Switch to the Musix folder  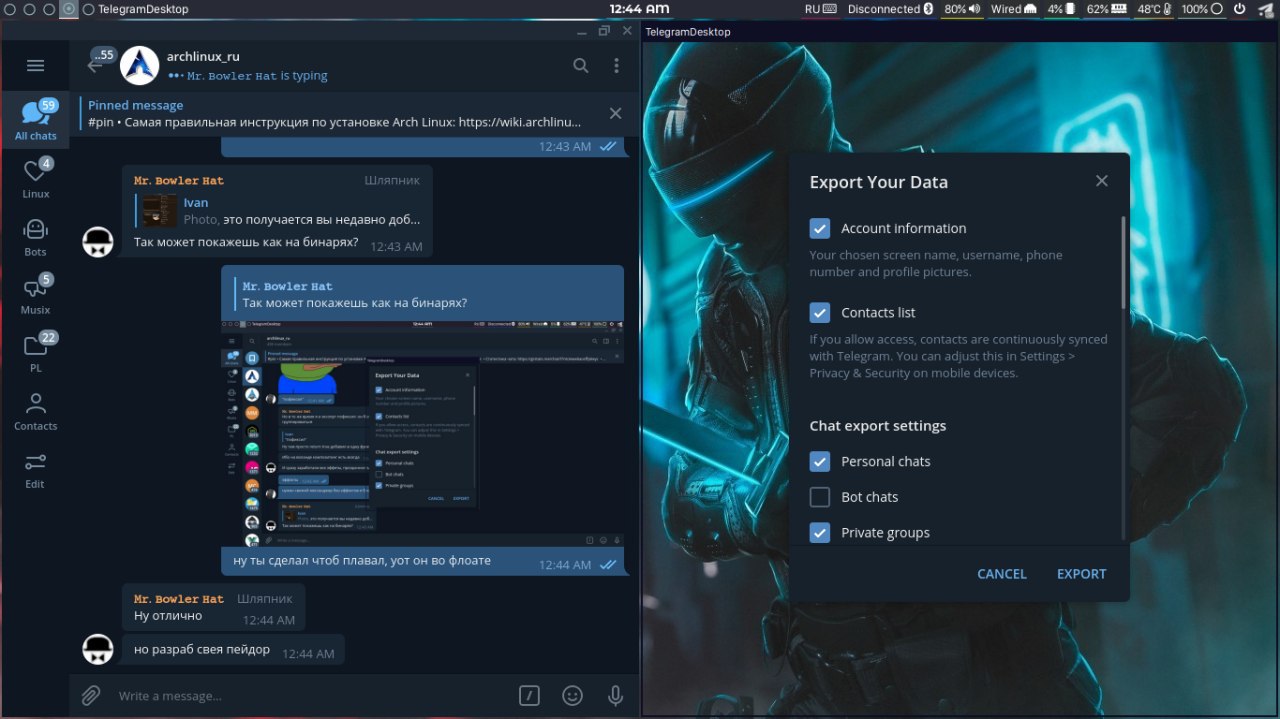[35, 294]
